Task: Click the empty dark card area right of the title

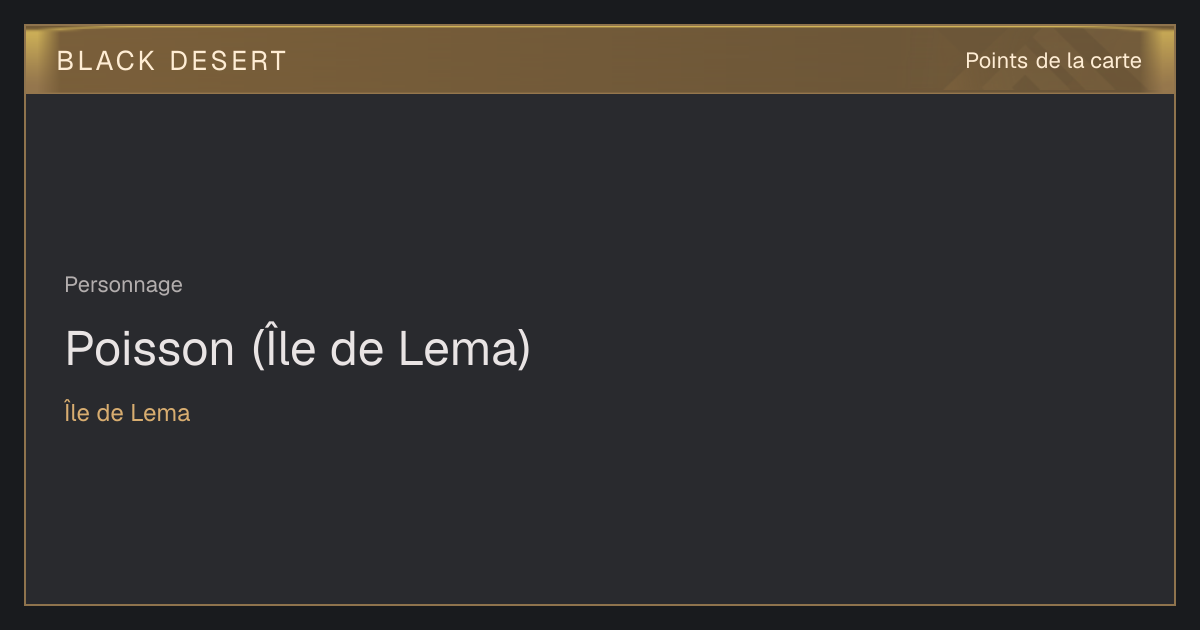Action: click(850, 348)
